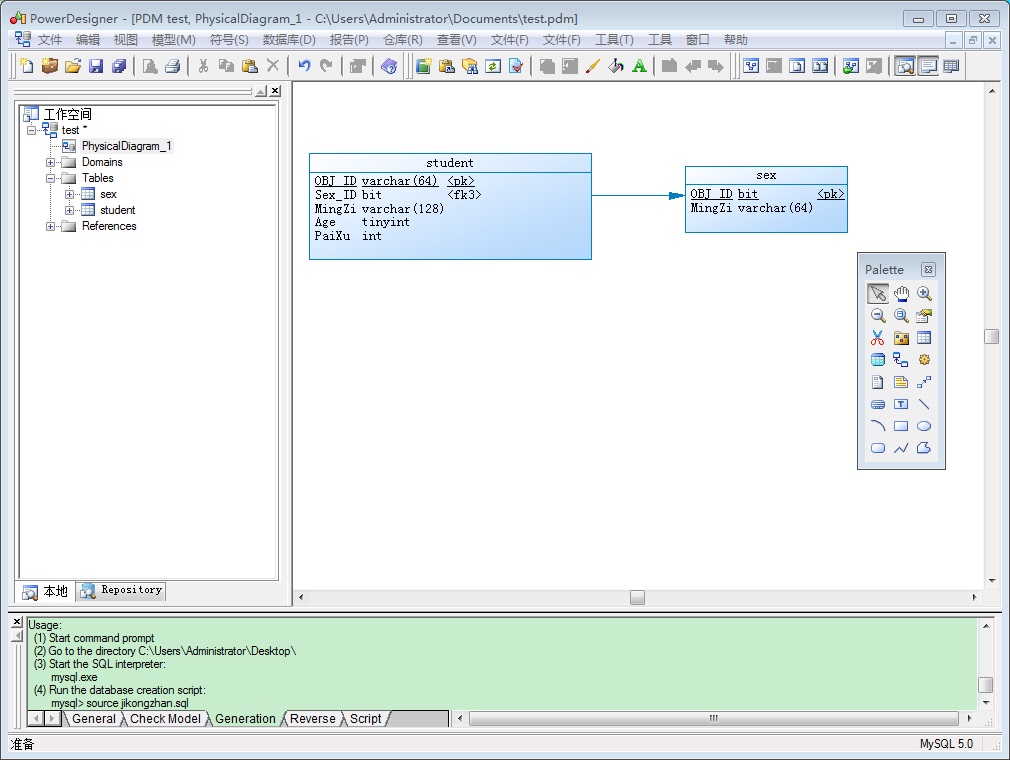1010x760 pixels.
Task: Select the Line tool in Palette
Action: [x=924, y=404]
